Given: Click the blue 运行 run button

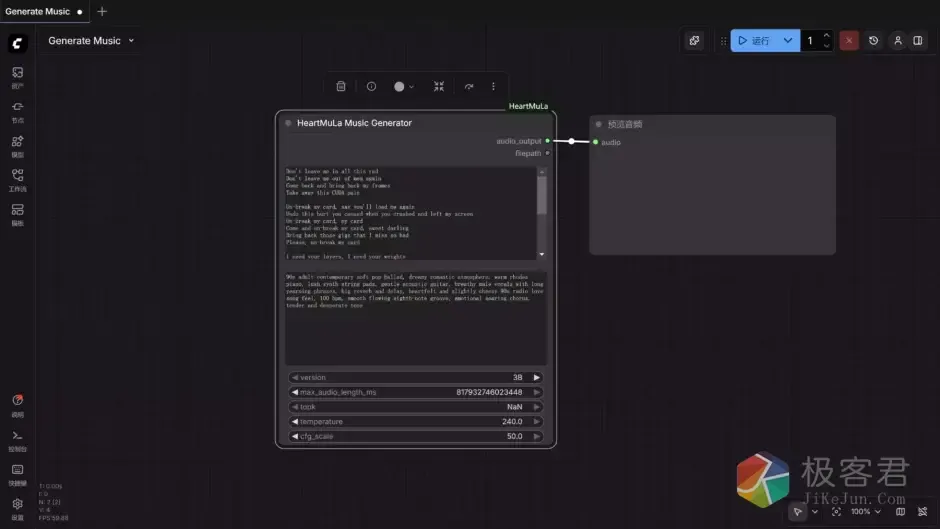Looking at the screenshot, I should coord(755,41).
